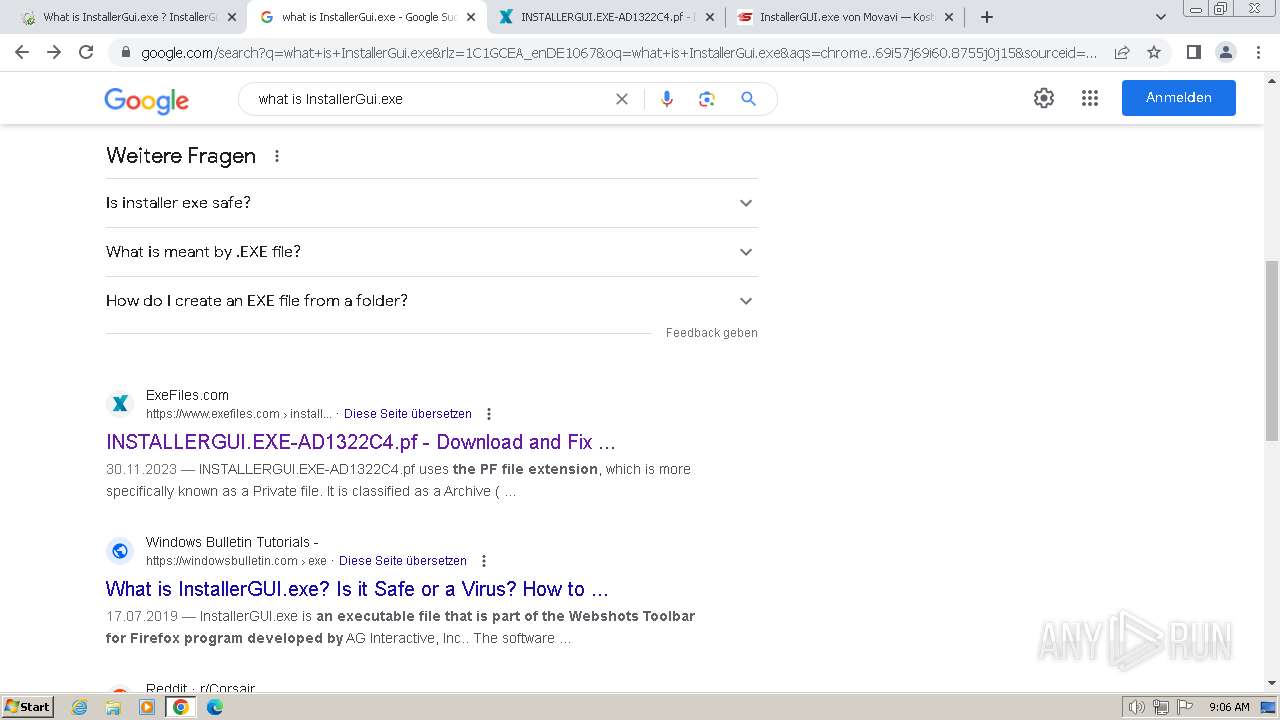Translate the ExeFiles.com page via Diese Seite übersetzen
Image resolution: width=1280 pixels, height=720 pixels.
(408, 414)
